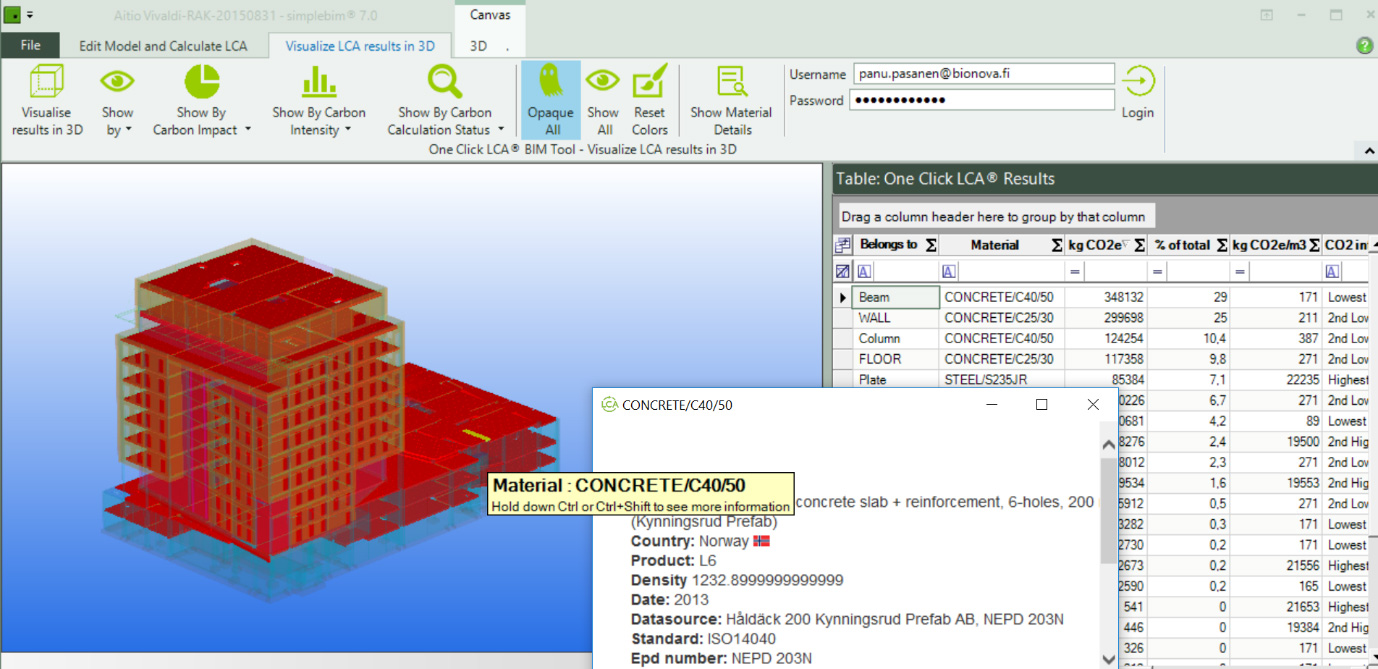
Task: Click the One Click LCA icon in CONCRETE/C40/50 title
Action: point(609,405)
